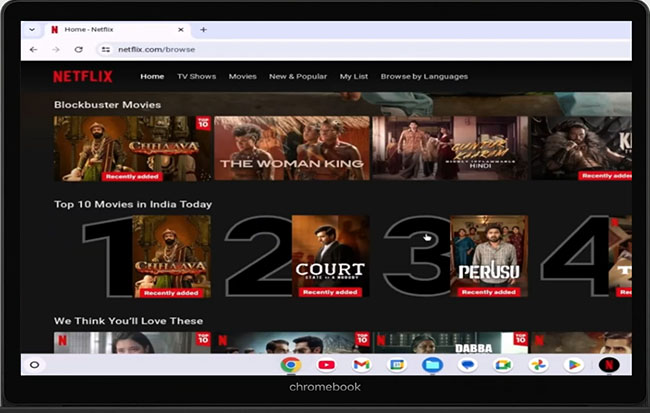650x413 pixels.
Task: Open We Think You'll Love These heading
Action: point(129,321)
